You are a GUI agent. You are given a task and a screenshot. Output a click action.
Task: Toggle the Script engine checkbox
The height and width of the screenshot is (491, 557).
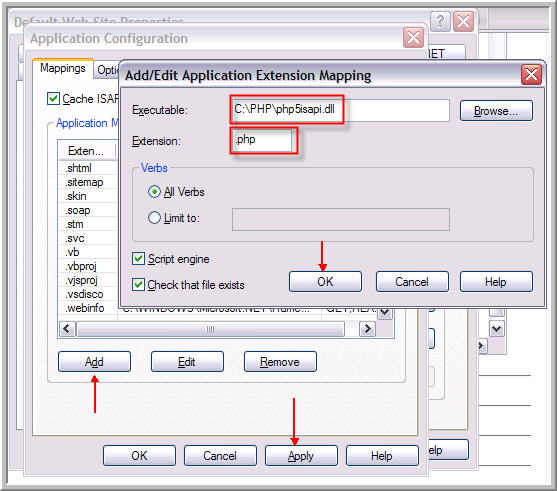[138, 259]
